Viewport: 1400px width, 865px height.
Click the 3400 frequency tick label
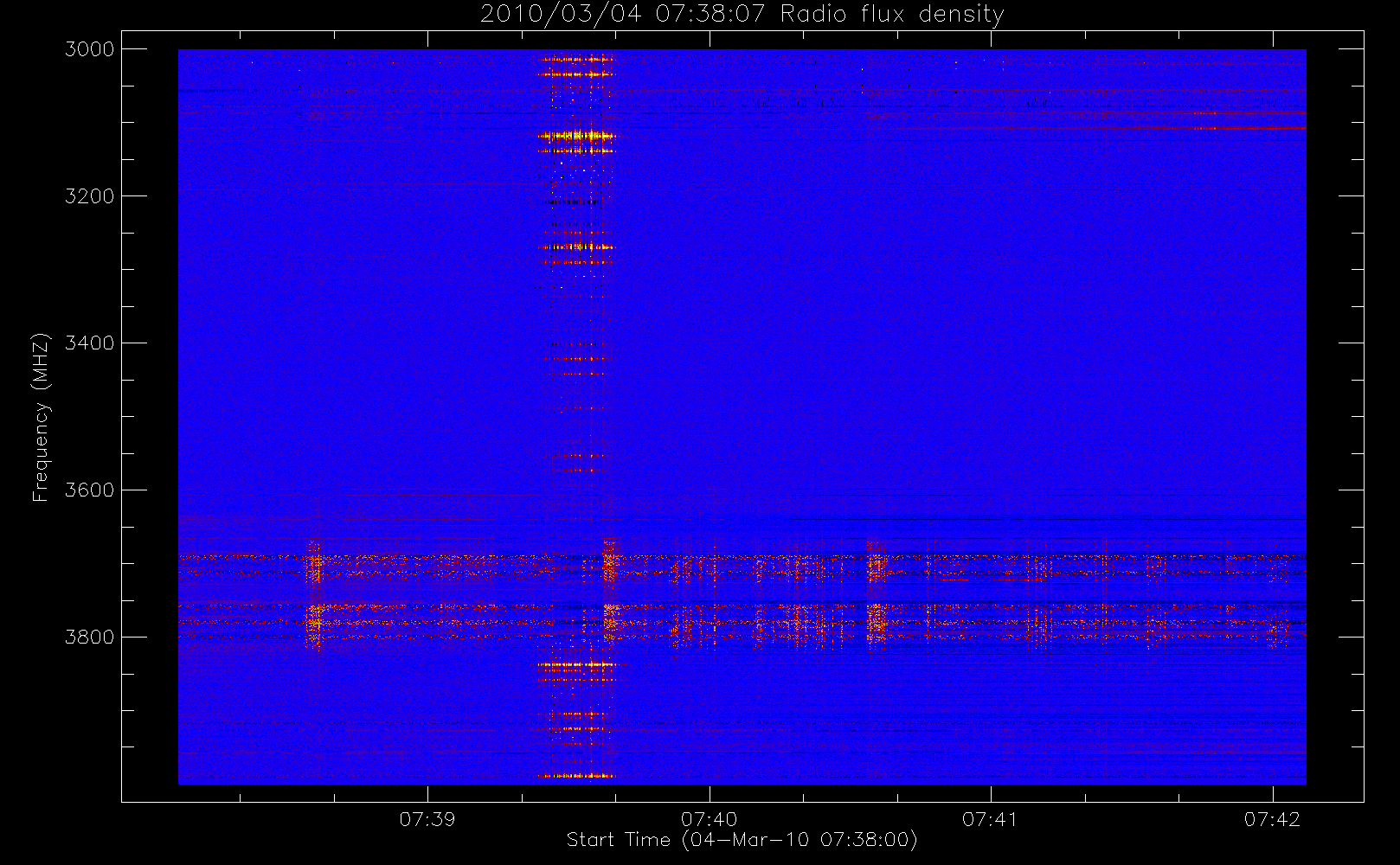(90, 343)
